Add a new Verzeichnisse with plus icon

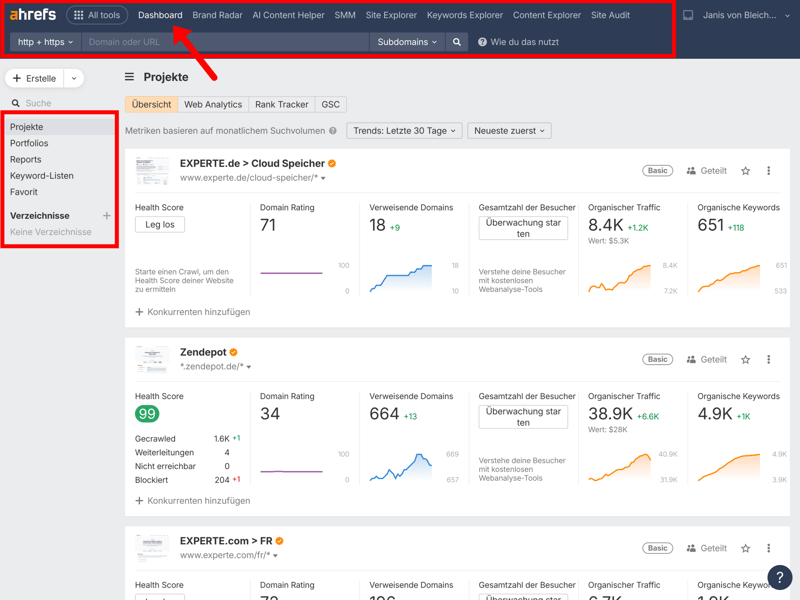click(106, 216)
